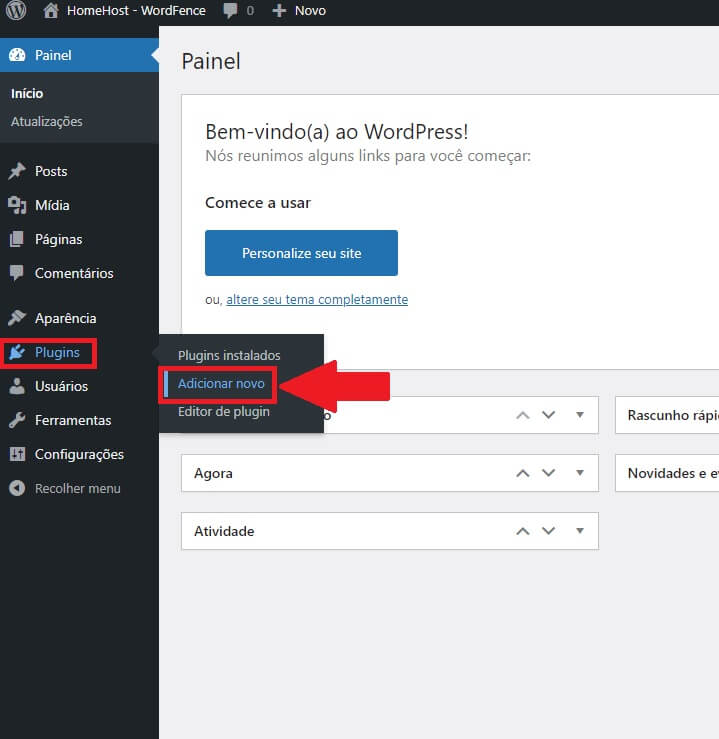Click the Painel dashboard gauge icon
The image size is (719, 739).
click(17, 55)
